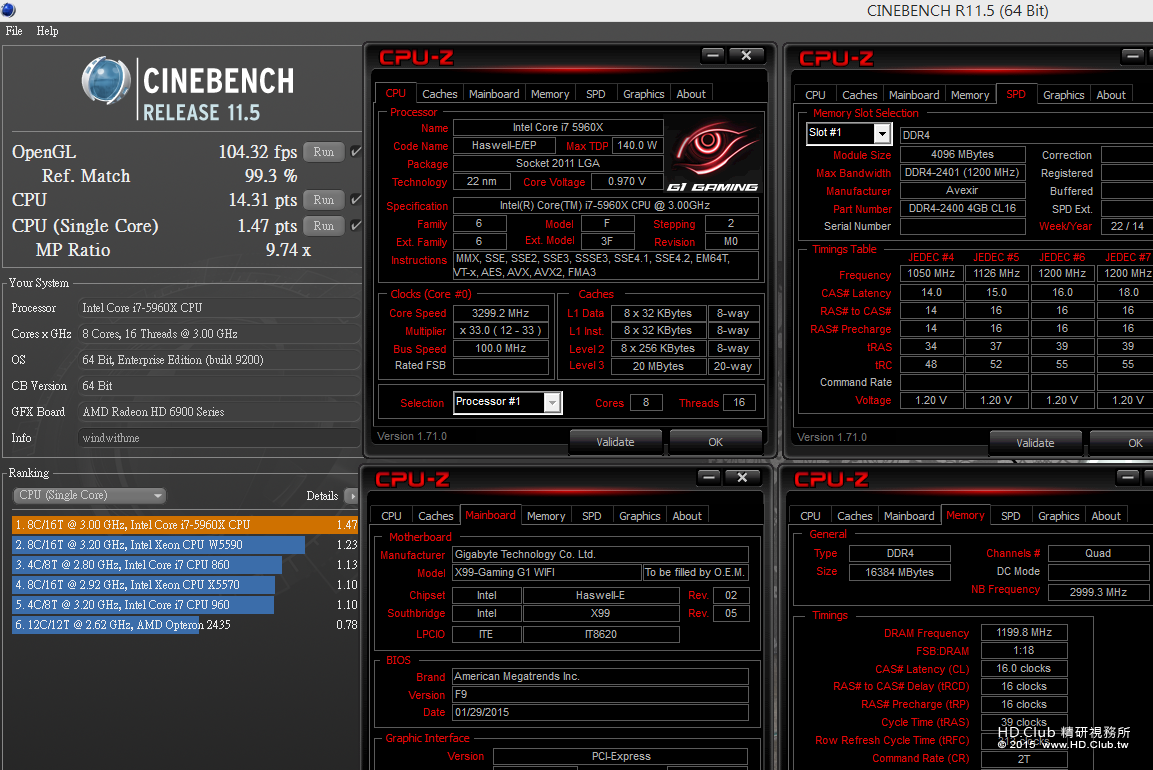The width and height of the screenshot is (1153, 770).
Task: Open About tab in Mainboard CPU-Z window
Action: [687, 516]
